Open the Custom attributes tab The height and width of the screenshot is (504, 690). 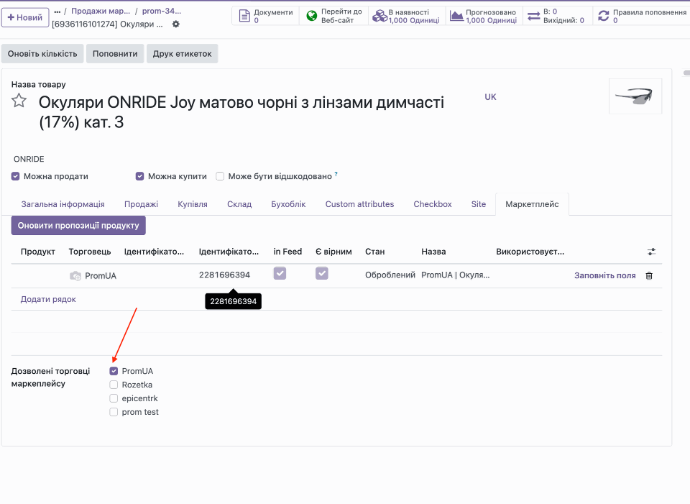[360, 204]
